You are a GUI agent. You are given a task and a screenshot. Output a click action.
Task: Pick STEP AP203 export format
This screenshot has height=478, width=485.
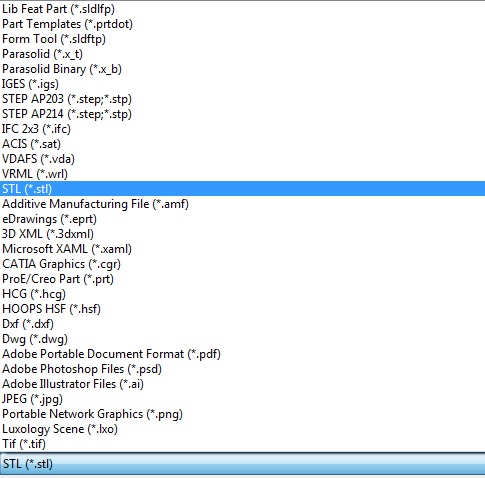[242, 99]
